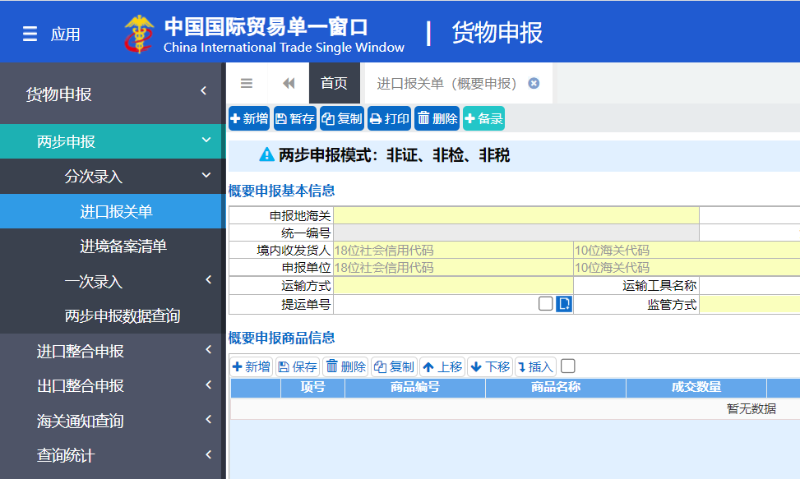
Task: Click 删除 in the 商品信息 toolbar
Action: pyautogui.click(x=345, y=366)
